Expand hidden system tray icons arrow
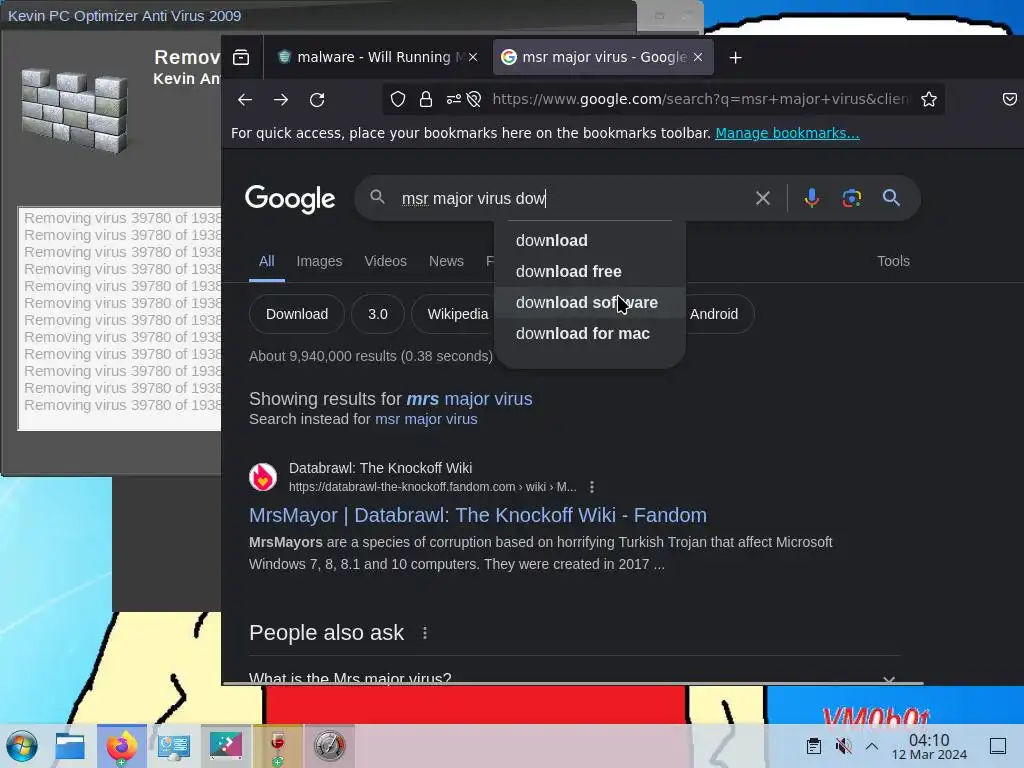The width and height of the screenshot is (1024, 768). (x=872, y=746)
